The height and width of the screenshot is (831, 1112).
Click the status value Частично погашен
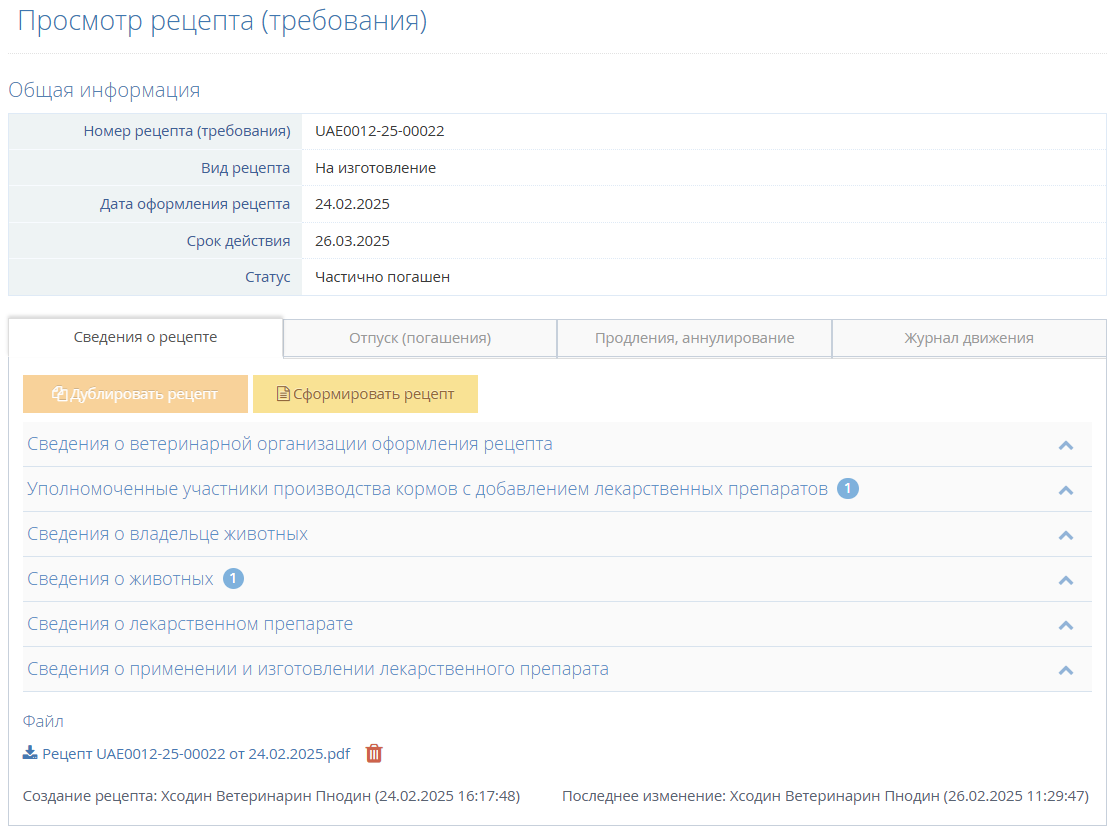pos(382,277)
